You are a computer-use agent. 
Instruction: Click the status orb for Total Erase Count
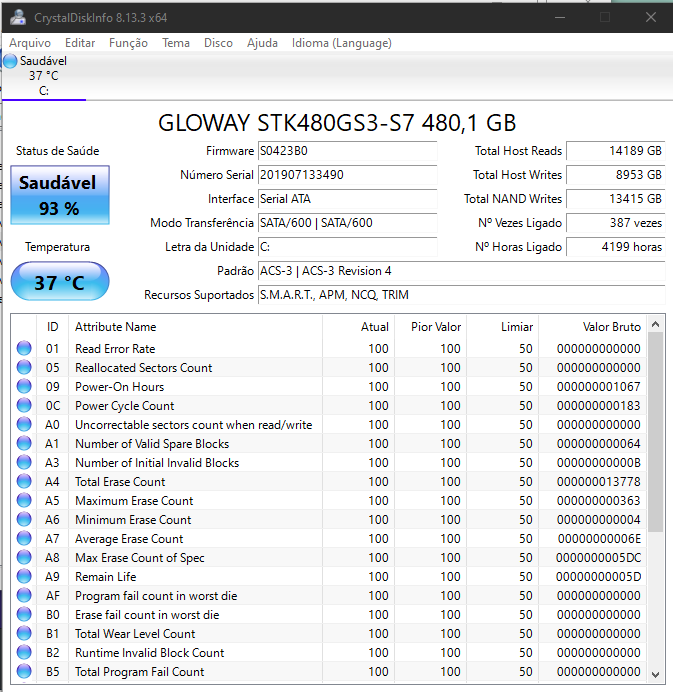point(24,481)
